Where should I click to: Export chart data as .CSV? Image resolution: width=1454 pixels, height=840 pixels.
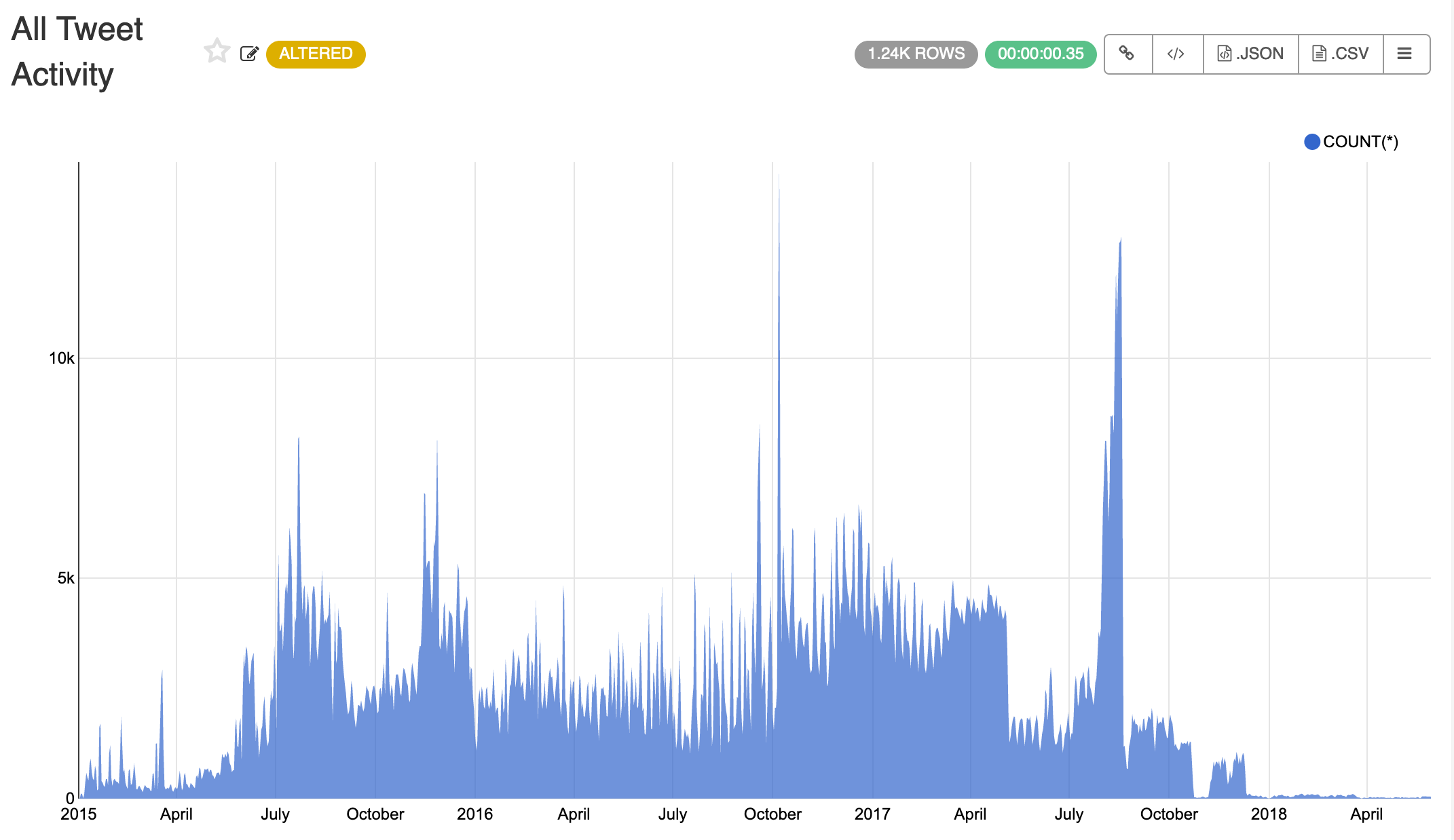pos(1341,54)
